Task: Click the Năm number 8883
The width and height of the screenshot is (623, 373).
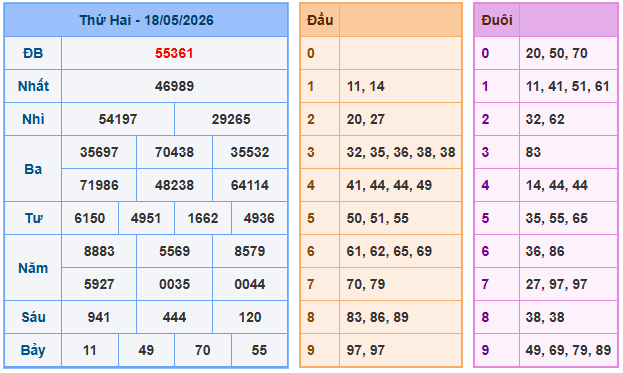Action: click(x=99, y=251)
